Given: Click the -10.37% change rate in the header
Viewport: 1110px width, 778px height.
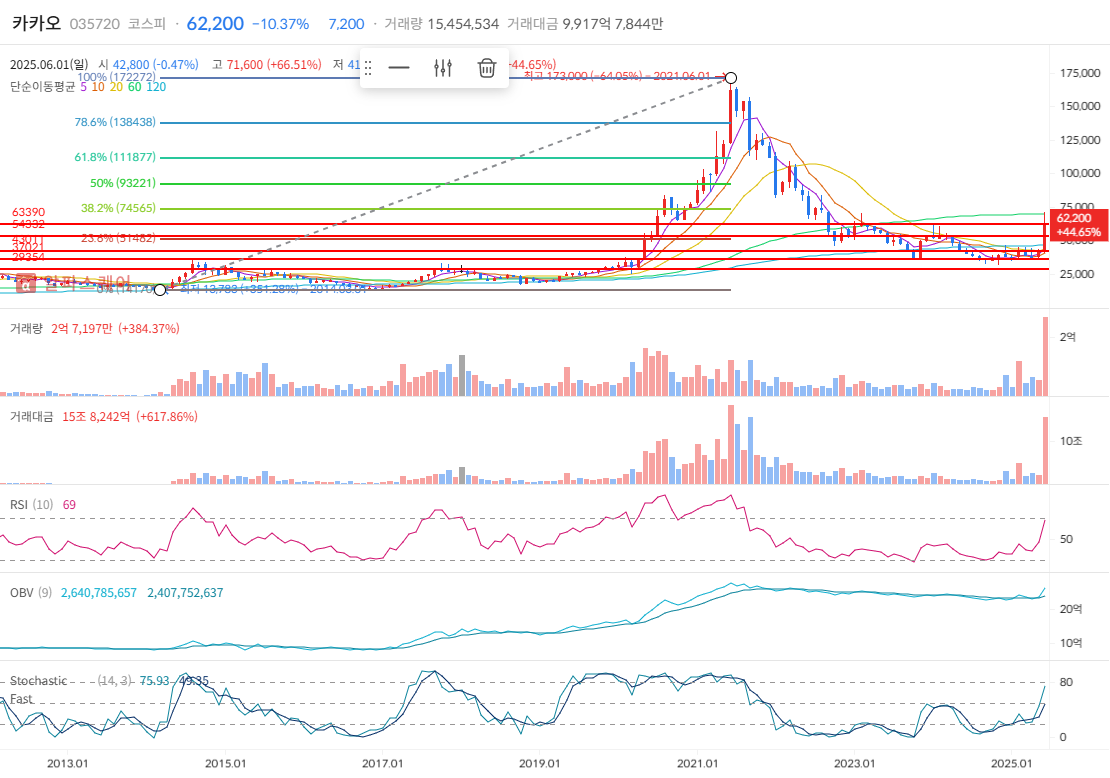Looking at the screenshot, I should (280, 24).
